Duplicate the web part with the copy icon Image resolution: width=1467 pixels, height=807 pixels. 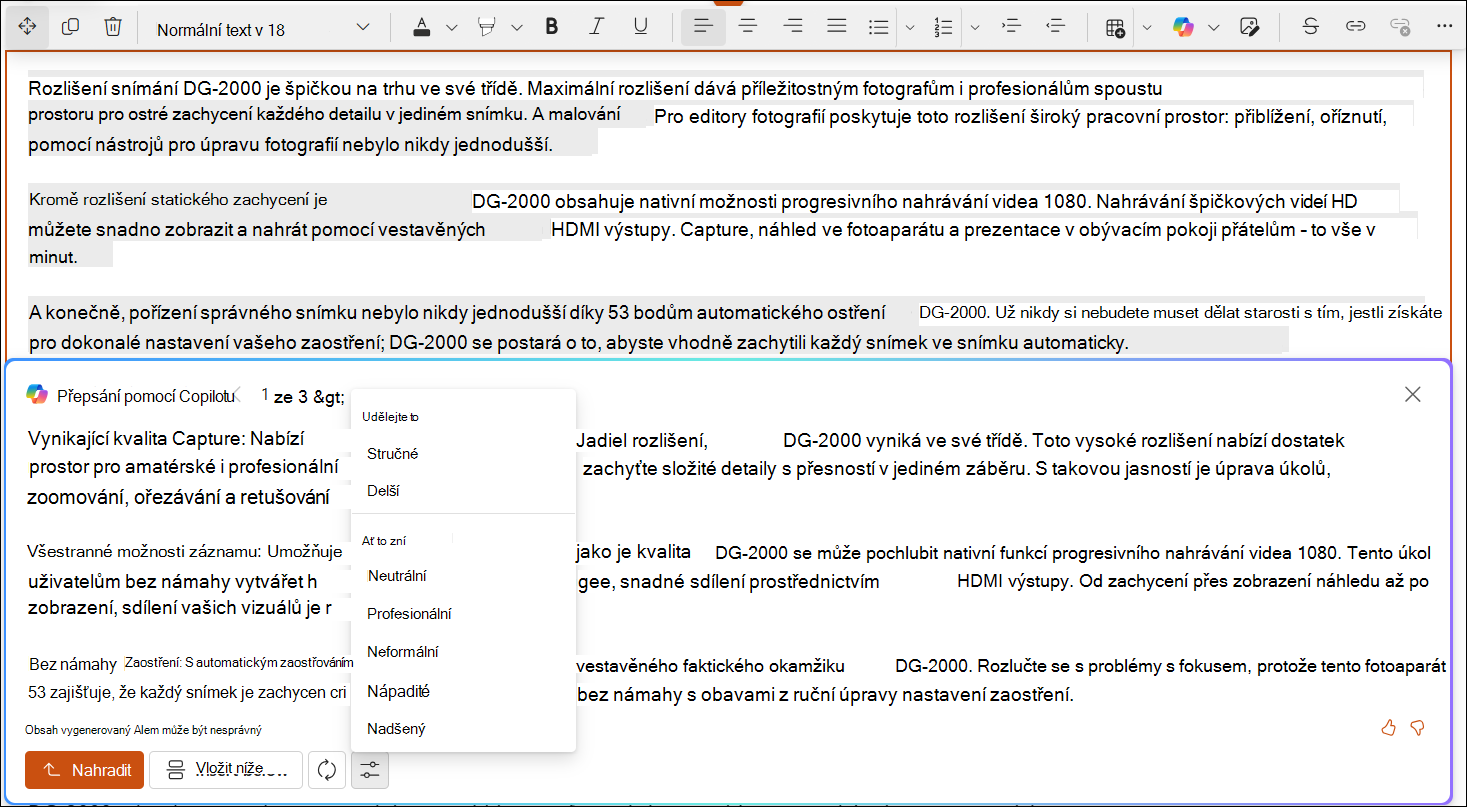click(x=70, y=28)
